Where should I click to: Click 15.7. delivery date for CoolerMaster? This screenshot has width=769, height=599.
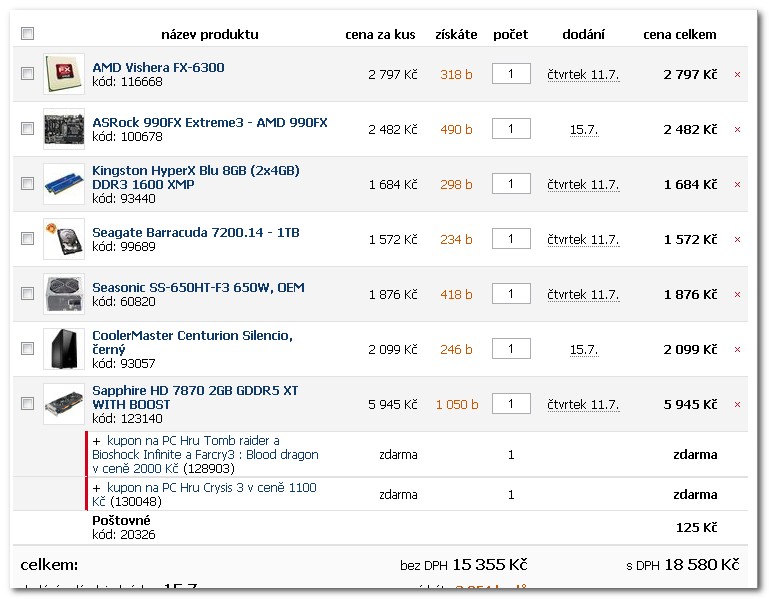coord(583,350)
